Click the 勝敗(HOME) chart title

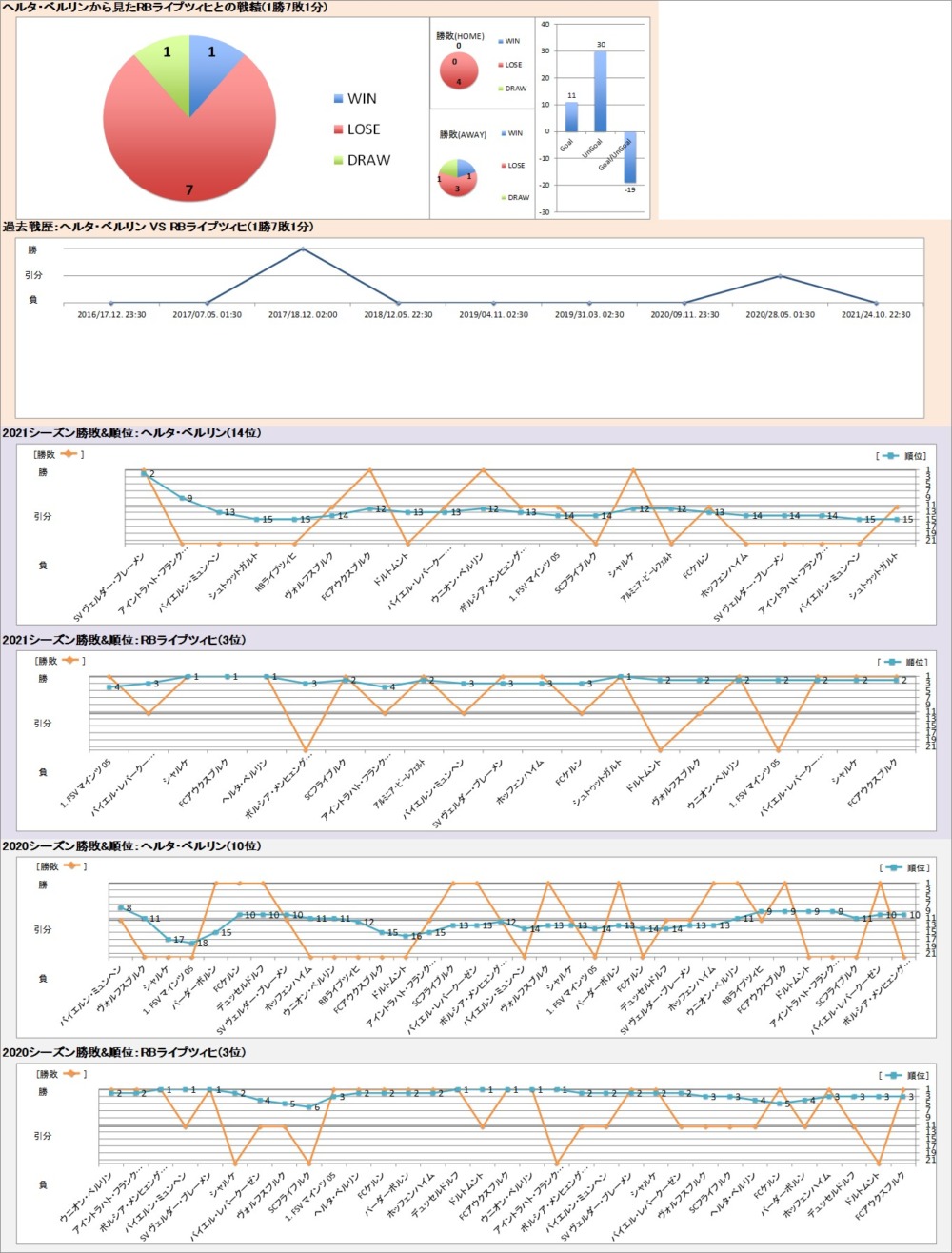click(461, 36)
